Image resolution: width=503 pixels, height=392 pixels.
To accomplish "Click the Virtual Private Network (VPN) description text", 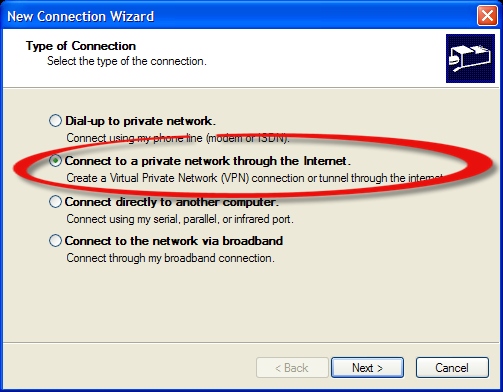I will 255,178.
